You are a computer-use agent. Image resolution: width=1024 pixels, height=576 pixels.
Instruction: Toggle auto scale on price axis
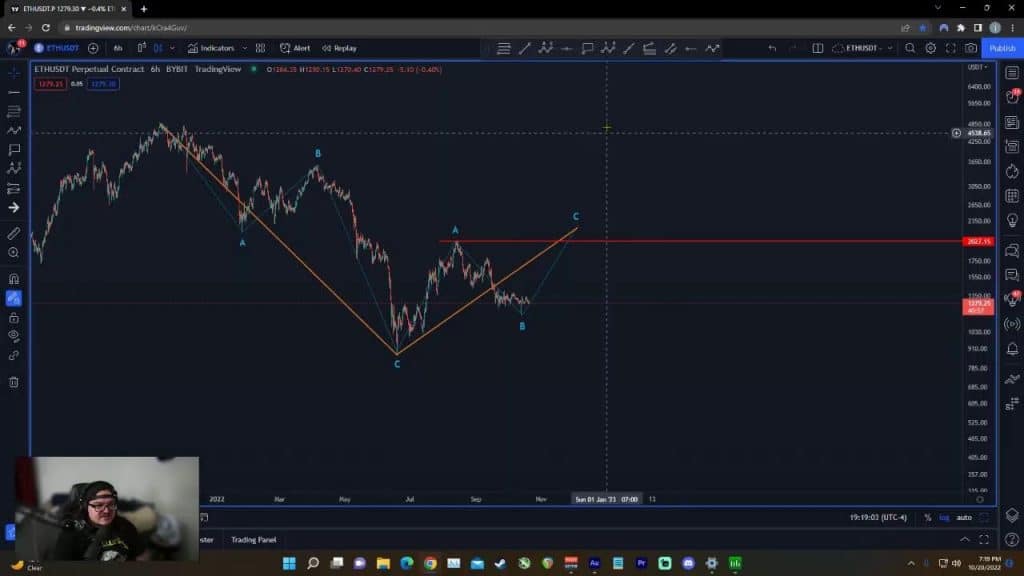click(964, 517)
